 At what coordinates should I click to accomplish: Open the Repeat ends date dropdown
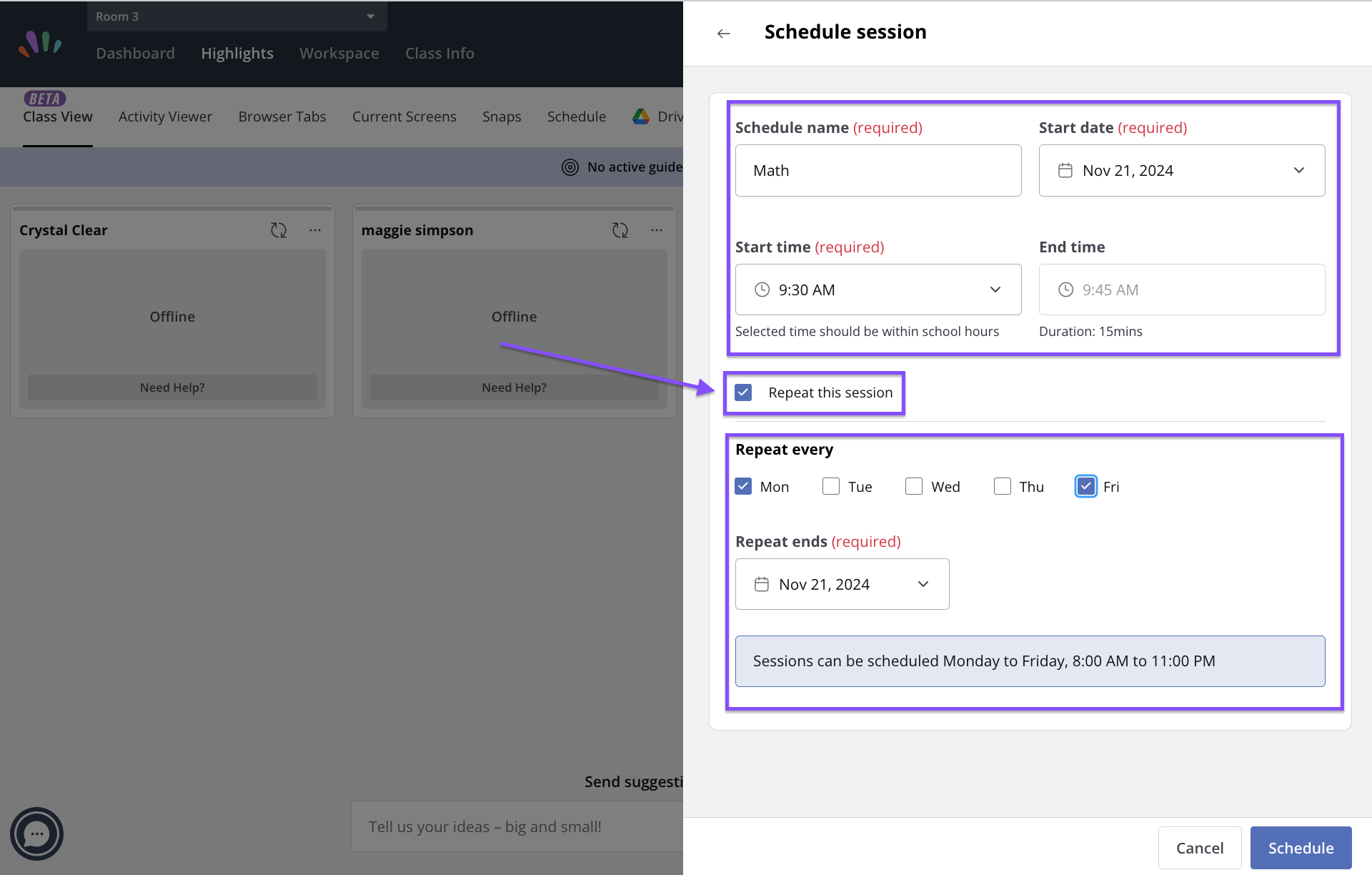[842, 584]
